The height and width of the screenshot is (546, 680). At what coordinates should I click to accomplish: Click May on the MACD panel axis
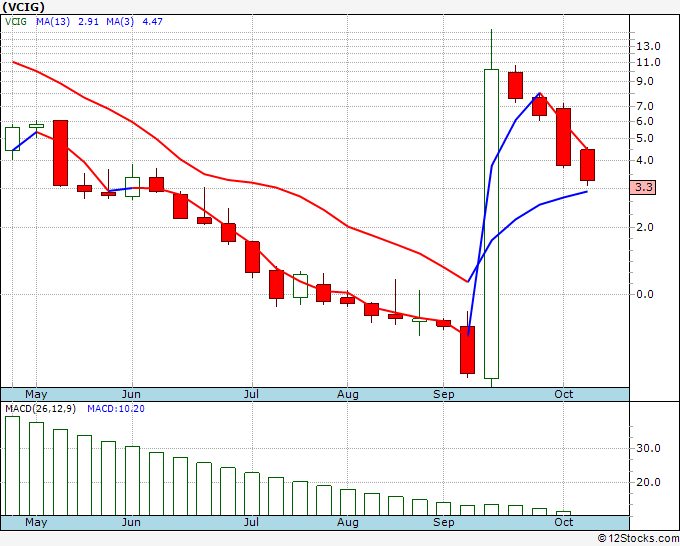pyautogui.click(x=36, y=522)
